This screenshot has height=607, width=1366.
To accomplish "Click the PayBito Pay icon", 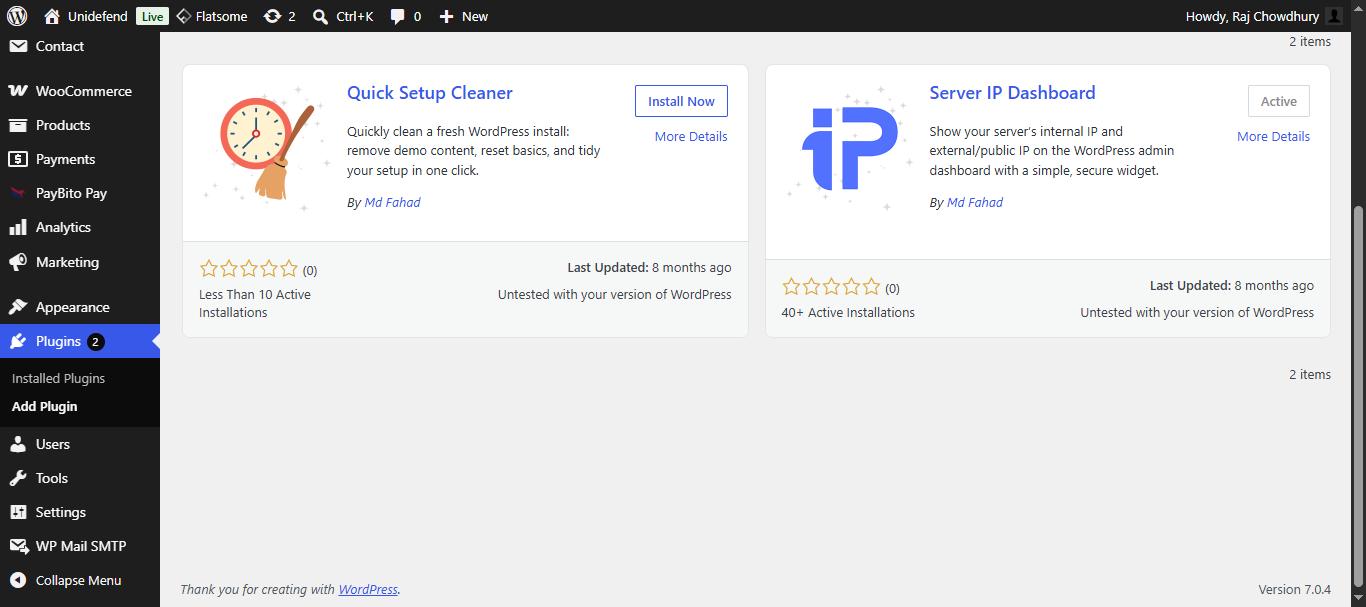I will 18,193.
